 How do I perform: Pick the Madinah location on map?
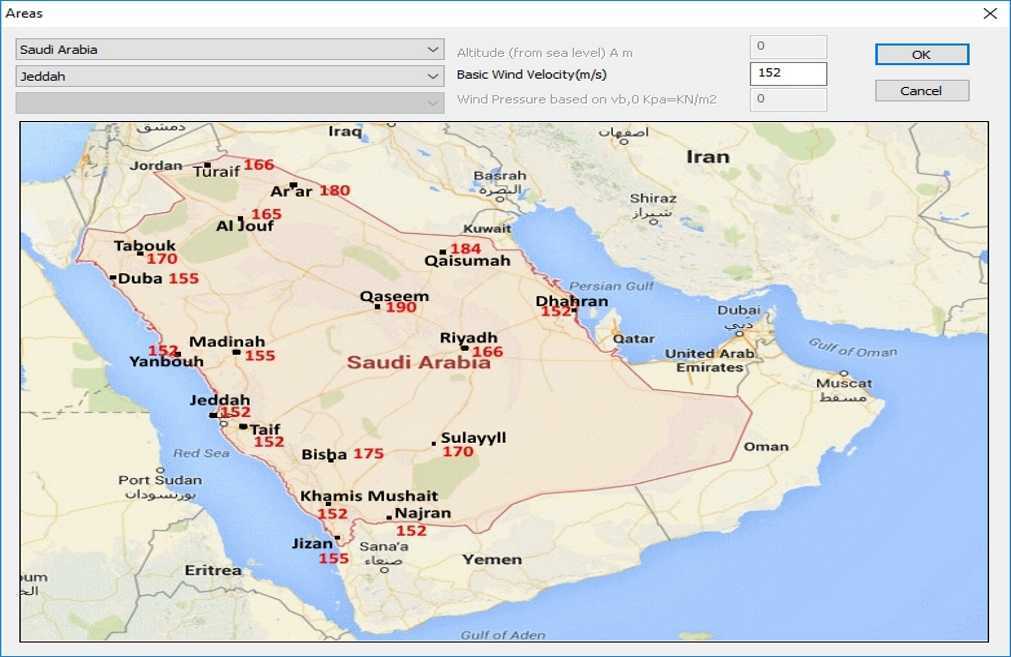pyautogui.click(x=236, y=352)
